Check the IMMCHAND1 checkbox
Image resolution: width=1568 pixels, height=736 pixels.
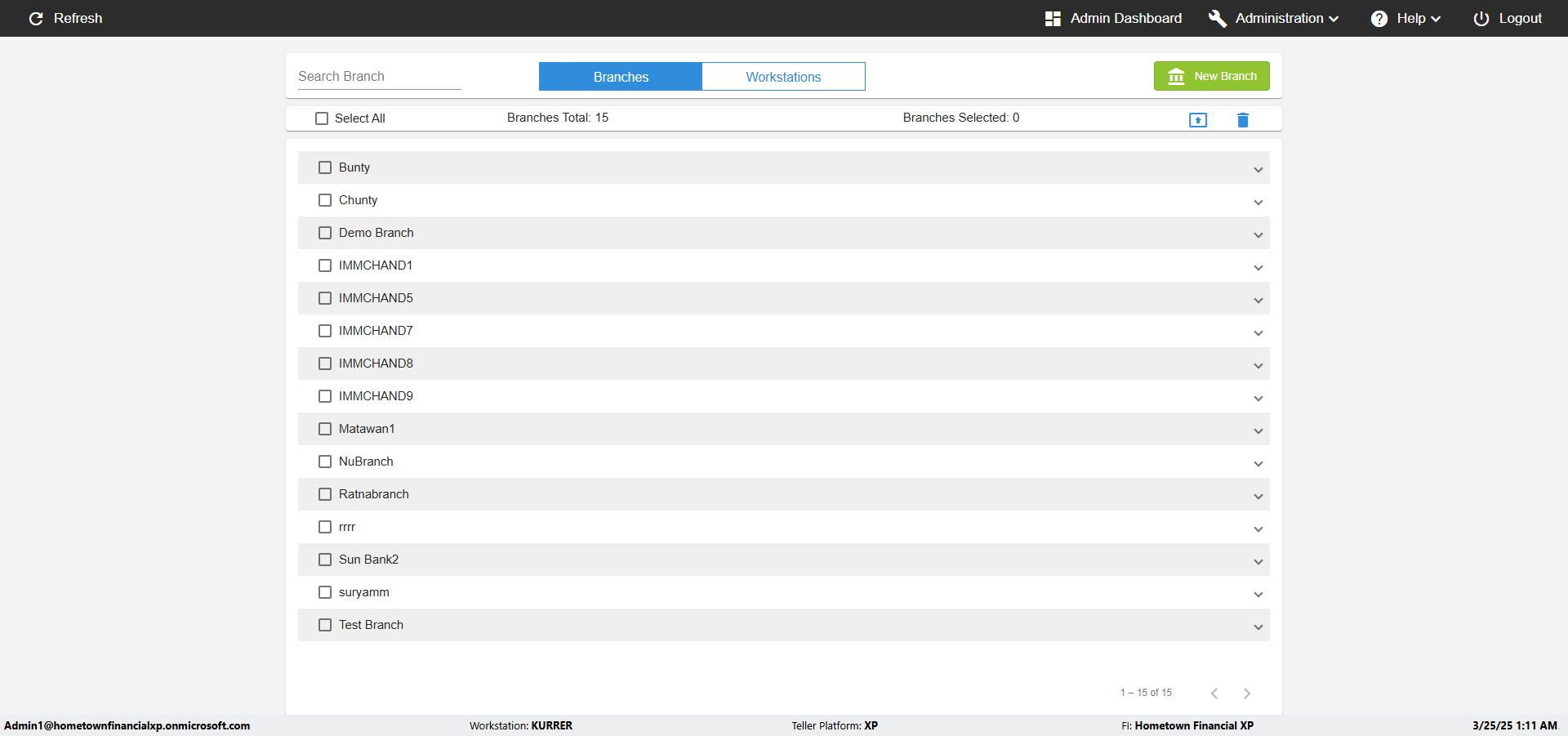(325, 265)
